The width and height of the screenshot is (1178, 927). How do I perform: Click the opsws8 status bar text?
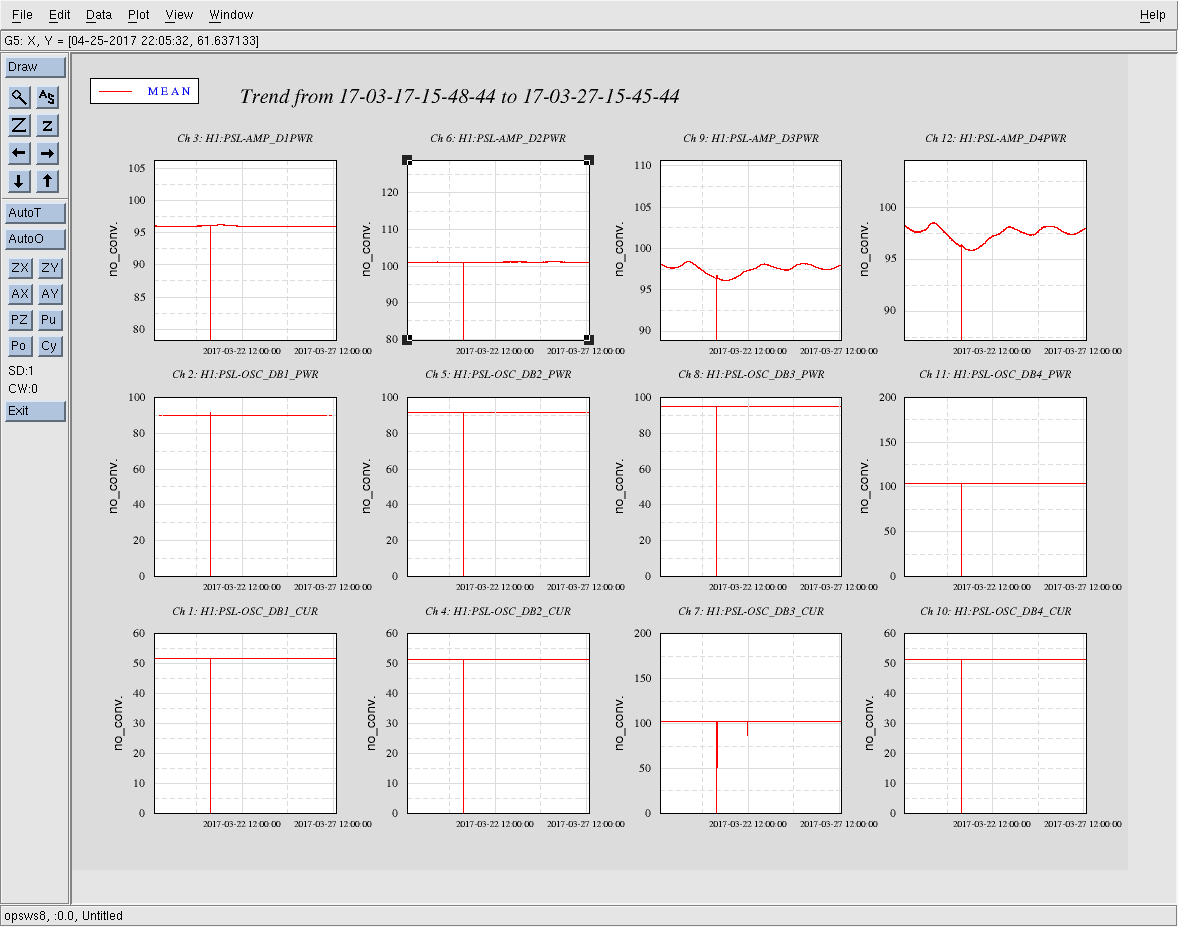63,915
